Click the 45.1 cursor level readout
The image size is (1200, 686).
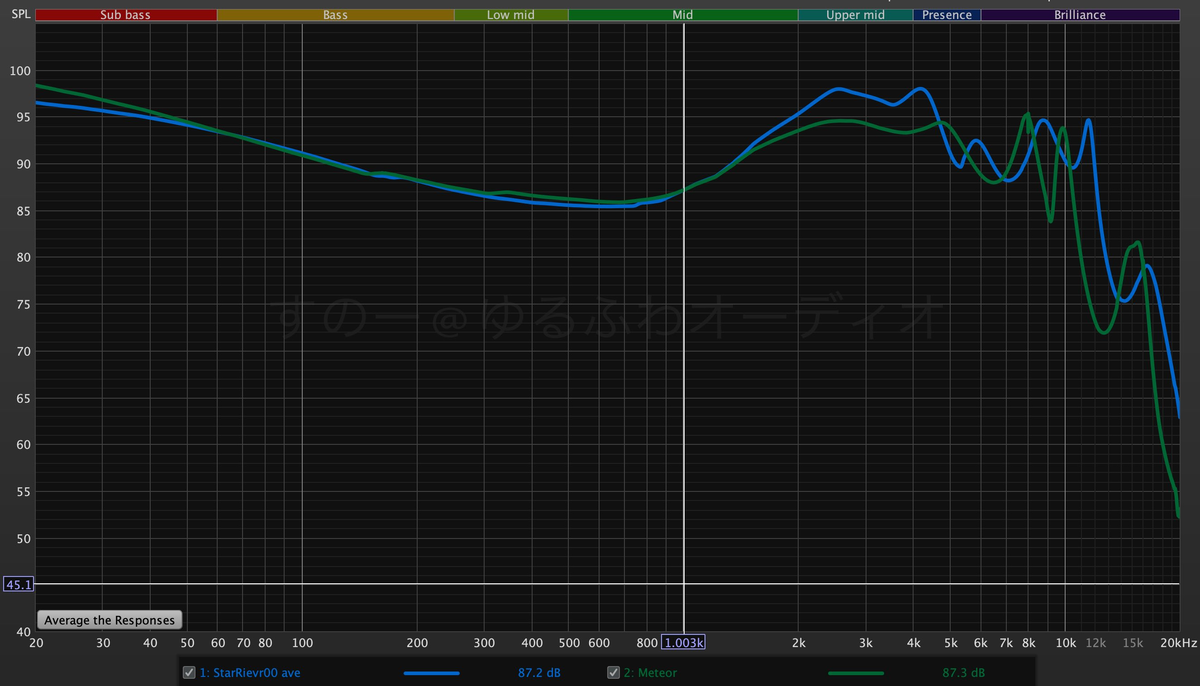pos(18,584)
